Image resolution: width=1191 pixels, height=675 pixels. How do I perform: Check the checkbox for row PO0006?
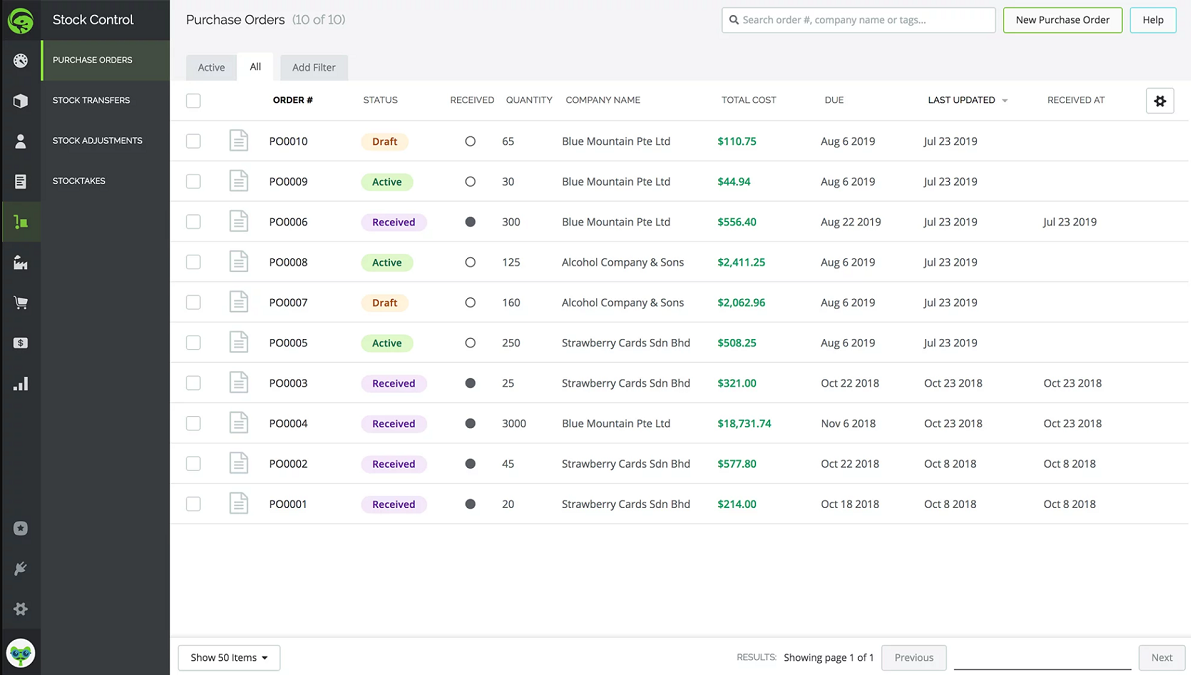[x=193, y=221]
